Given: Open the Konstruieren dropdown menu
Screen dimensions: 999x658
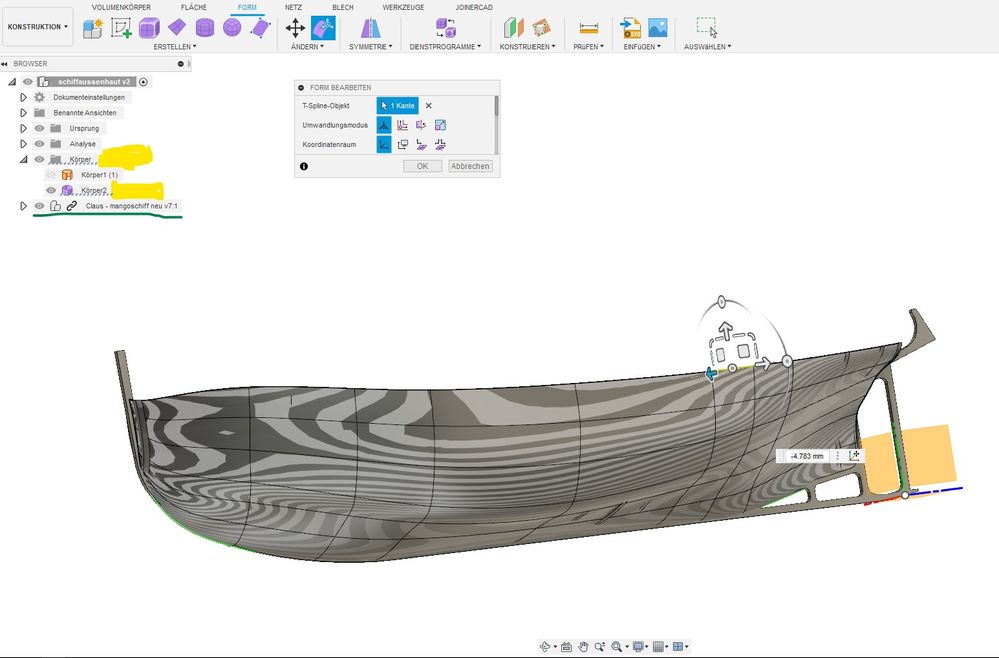Looking at the screenshot, I should (528, 46).
